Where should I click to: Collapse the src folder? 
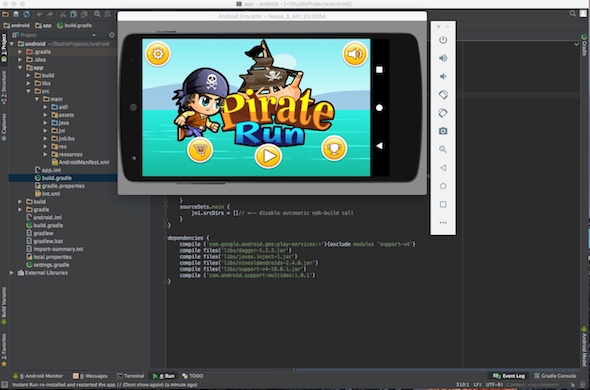[x=29, y=91]
